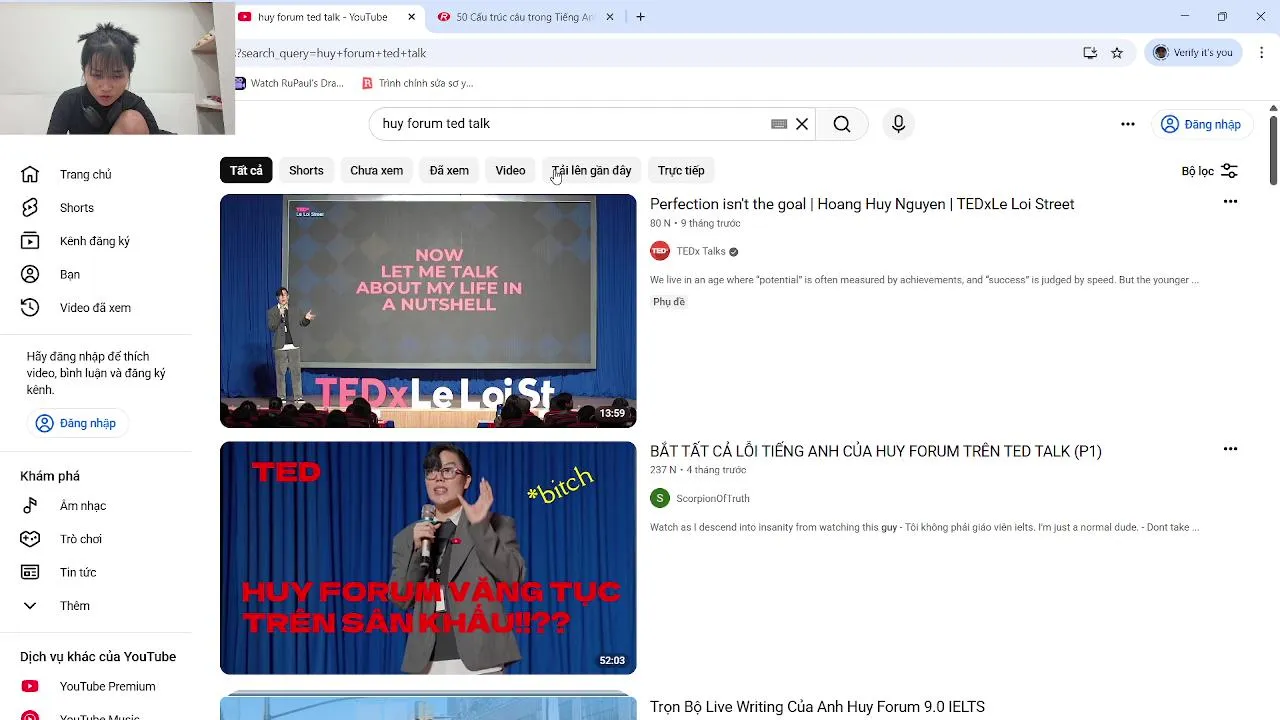This screenshot has height=720, width=1280.
Task: Select the Đã xem filter chip
Action: (449, 170)
